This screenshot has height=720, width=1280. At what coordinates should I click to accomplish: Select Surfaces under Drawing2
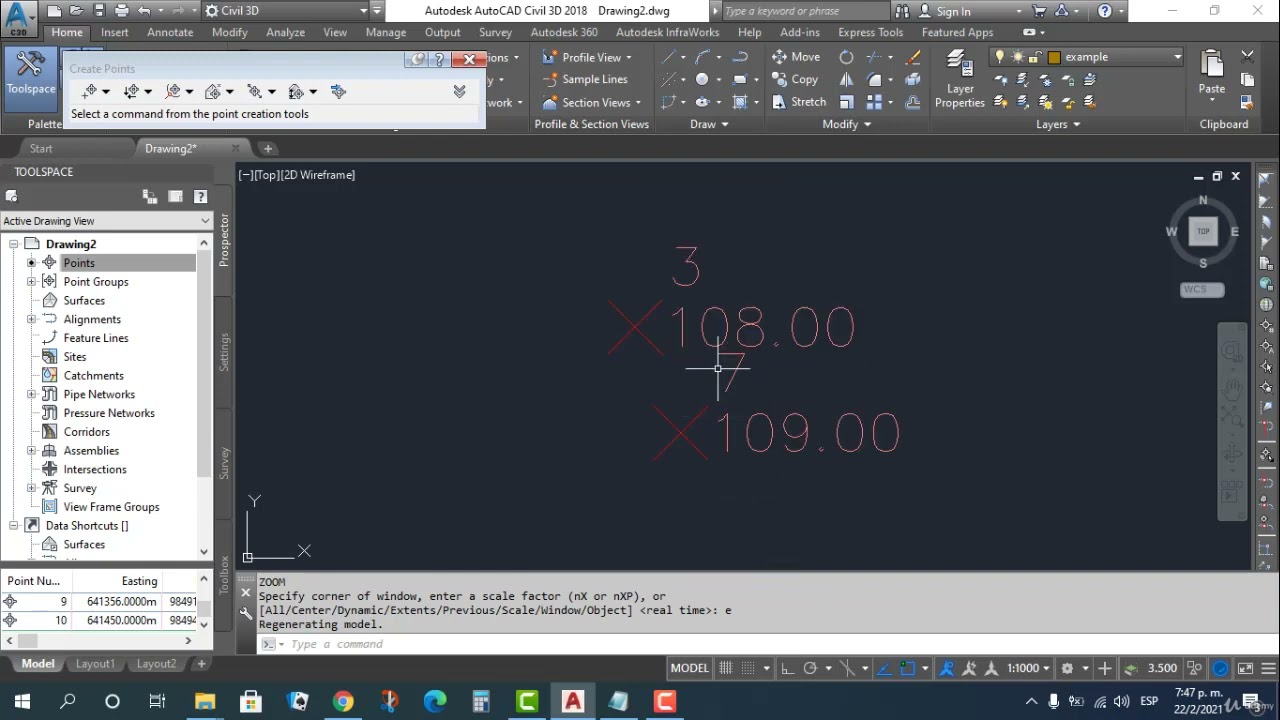pos(84,300)
